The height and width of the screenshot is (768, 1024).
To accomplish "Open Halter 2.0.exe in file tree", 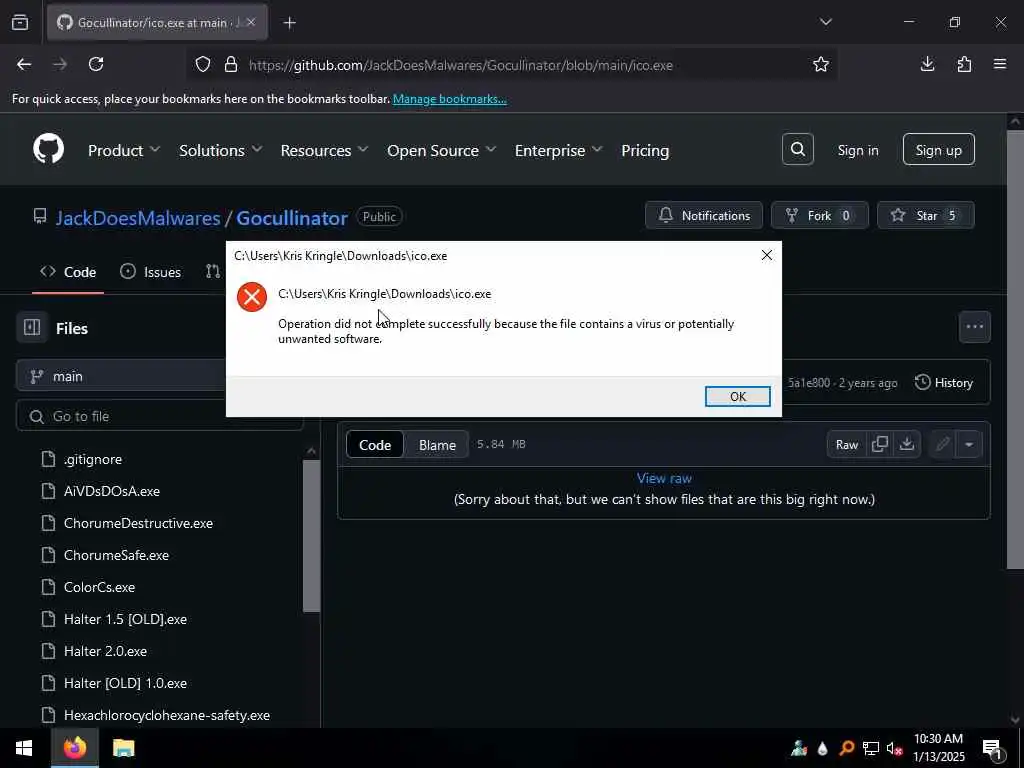I will tap(105, 651).
